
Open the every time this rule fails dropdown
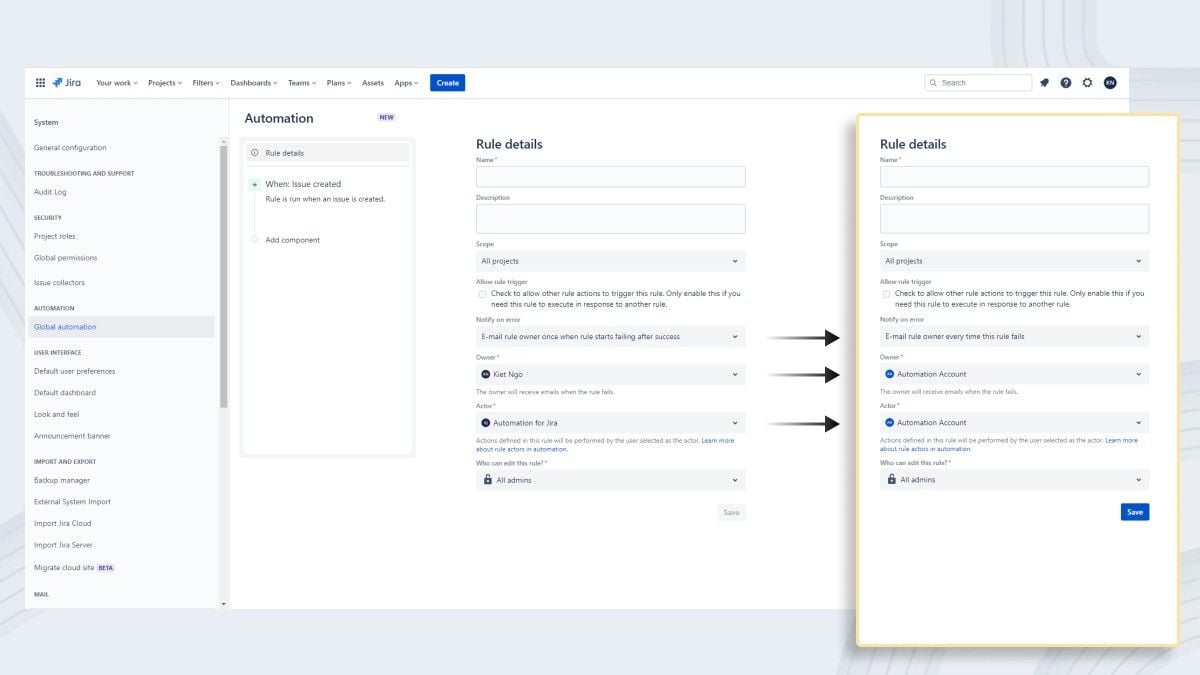pyautogui.click(x=1014, y=337)
